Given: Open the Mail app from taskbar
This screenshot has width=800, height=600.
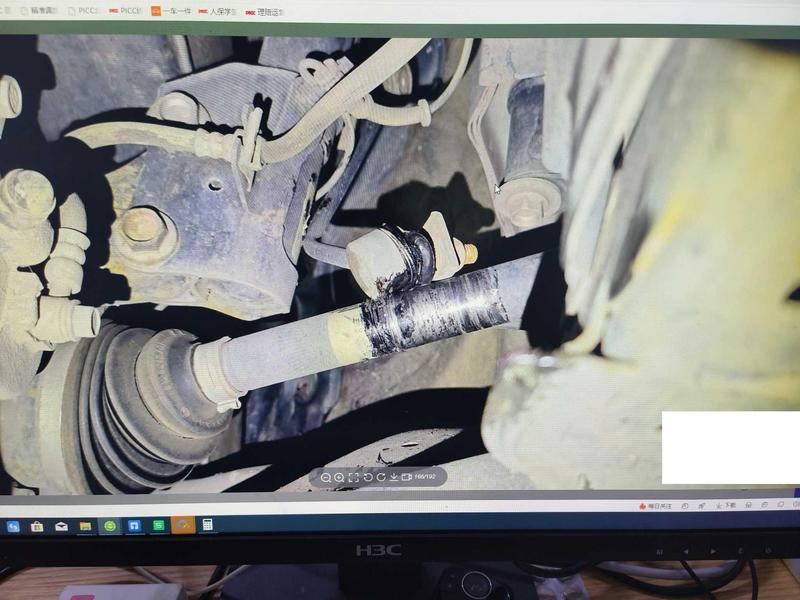Looking at the screenshot, I should (61, 526).
